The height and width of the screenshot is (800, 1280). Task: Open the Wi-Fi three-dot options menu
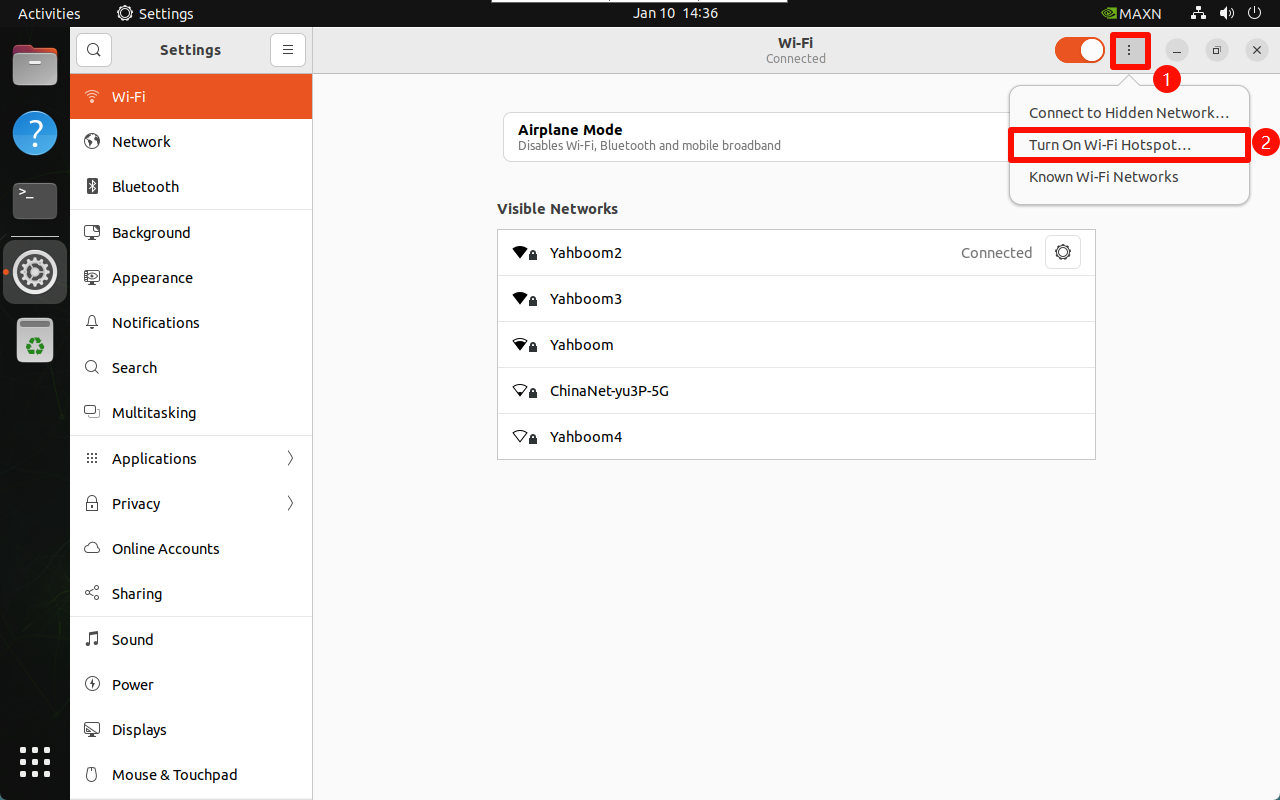click(x=1129, y=50)
